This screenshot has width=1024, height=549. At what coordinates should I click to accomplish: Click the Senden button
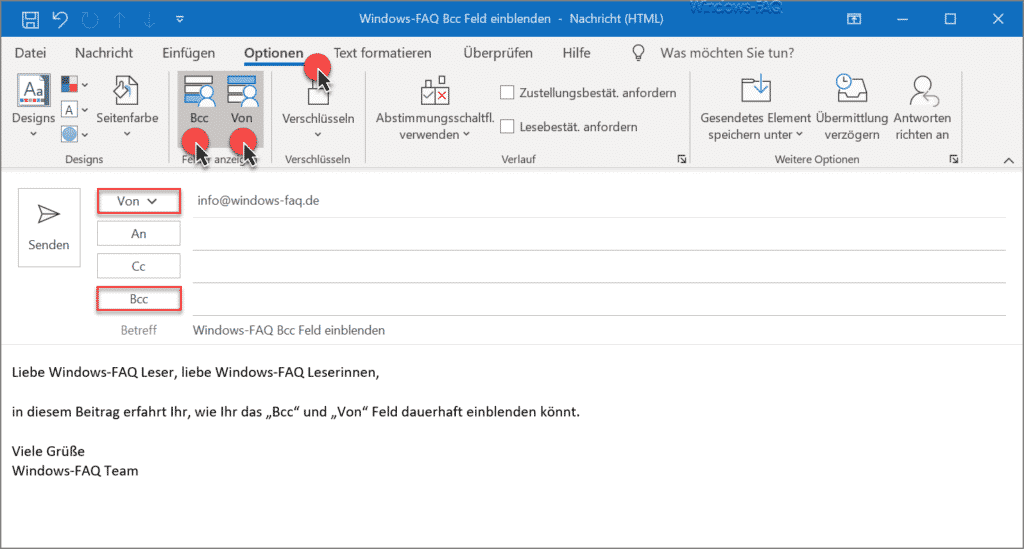coord(49,227)
